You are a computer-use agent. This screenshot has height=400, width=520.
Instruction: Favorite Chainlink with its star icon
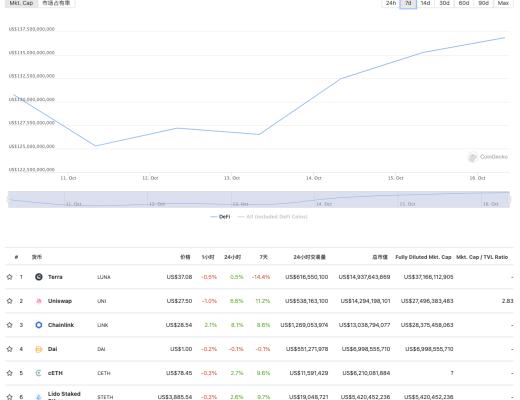point(9,325)
